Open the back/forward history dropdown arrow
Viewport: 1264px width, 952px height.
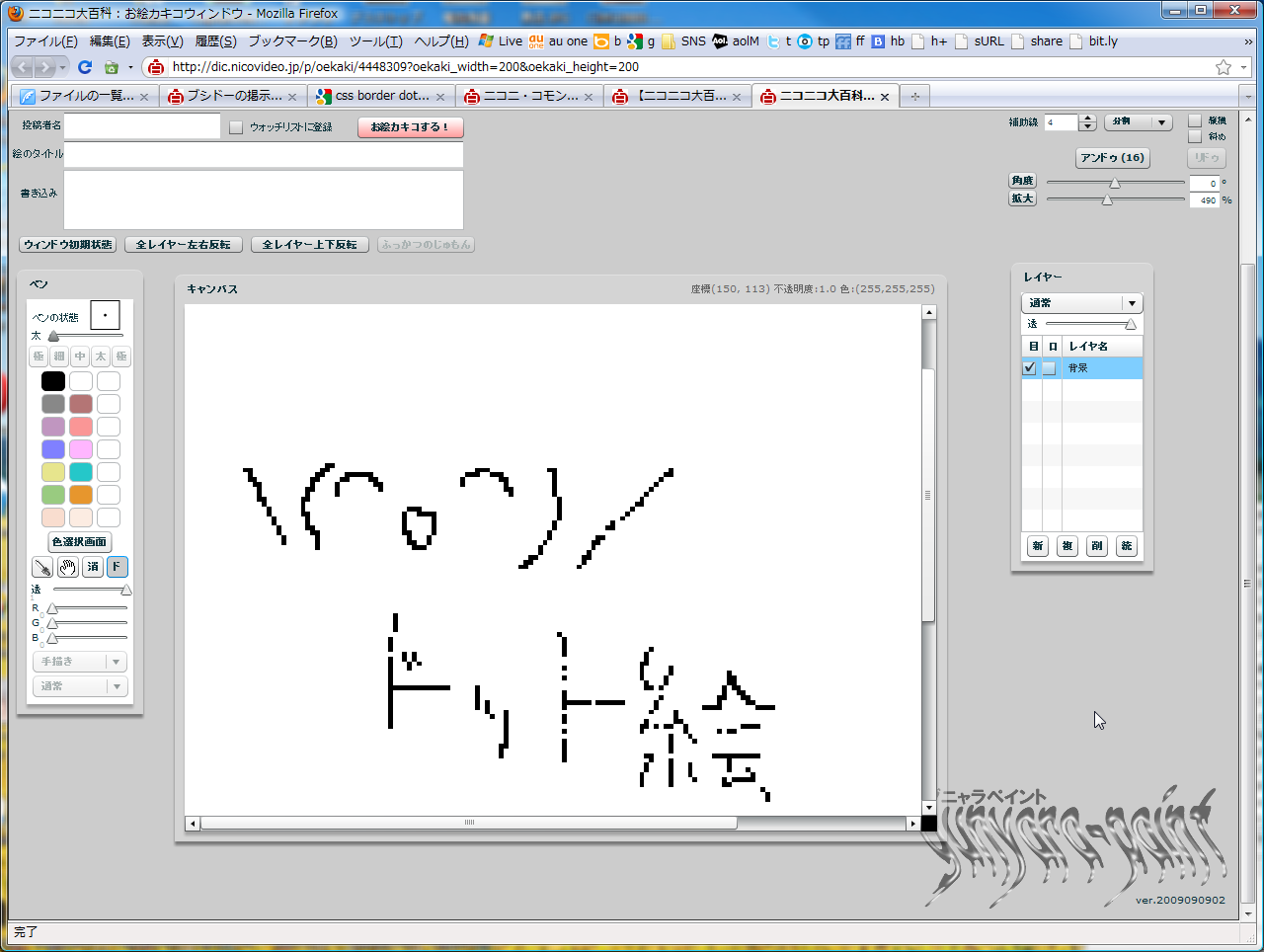tap(63, 67)
